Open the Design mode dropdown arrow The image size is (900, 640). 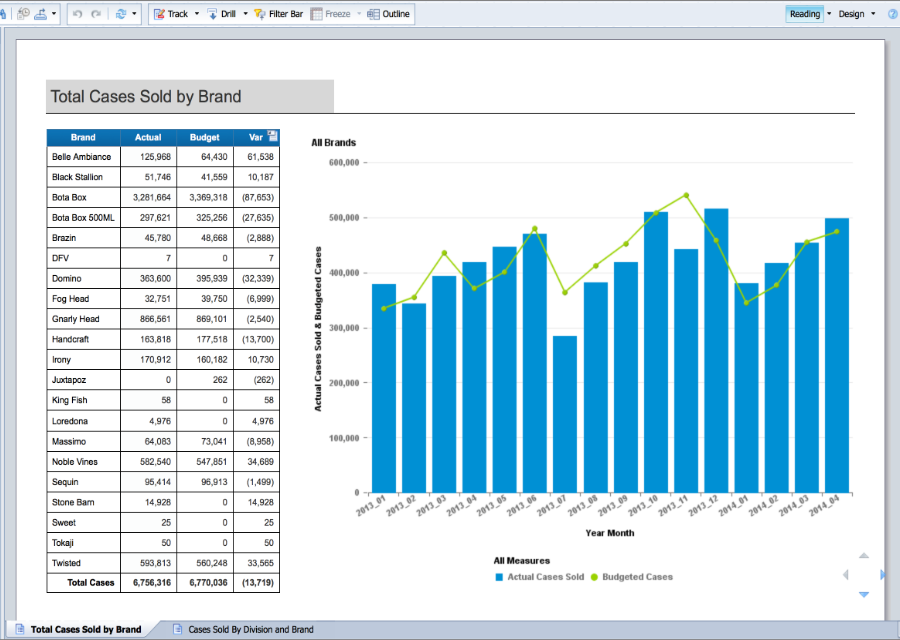[x=873, y=14]
